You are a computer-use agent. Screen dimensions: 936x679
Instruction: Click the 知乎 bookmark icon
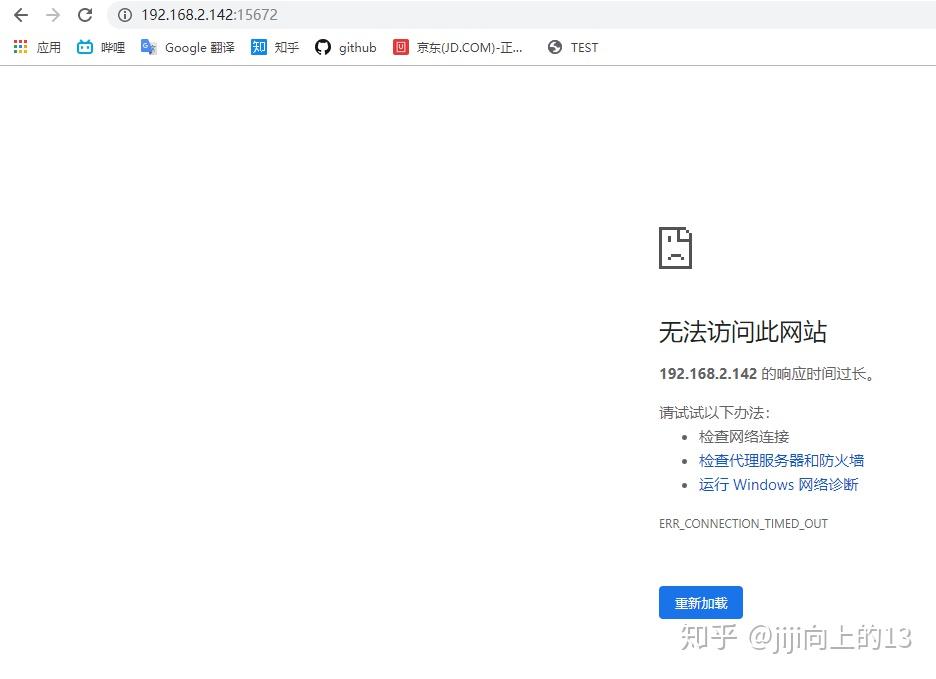click(259, 47)
